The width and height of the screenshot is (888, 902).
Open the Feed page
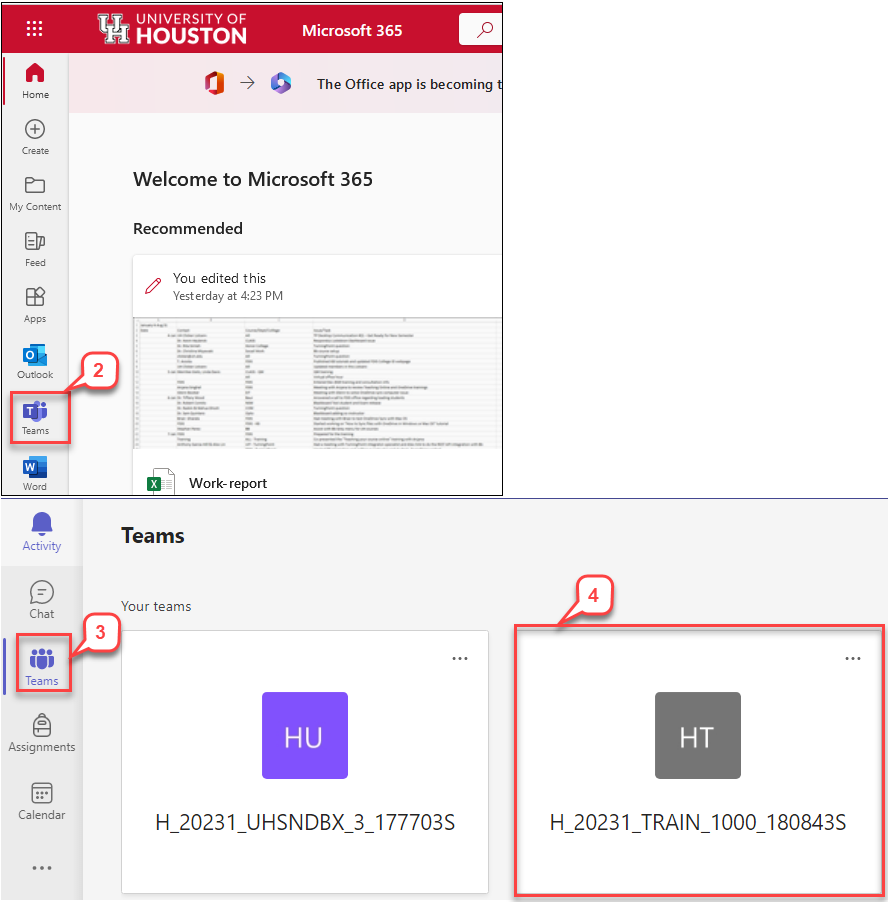[x=35, y=250]
